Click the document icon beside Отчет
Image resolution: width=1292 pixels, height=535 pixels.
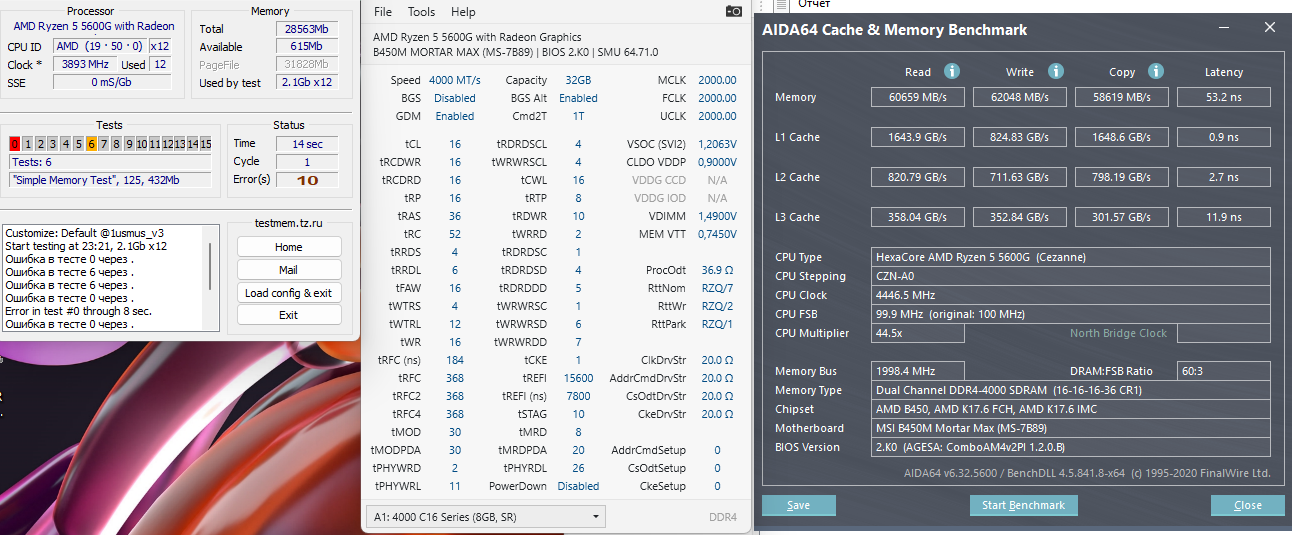tap(781, 5)
